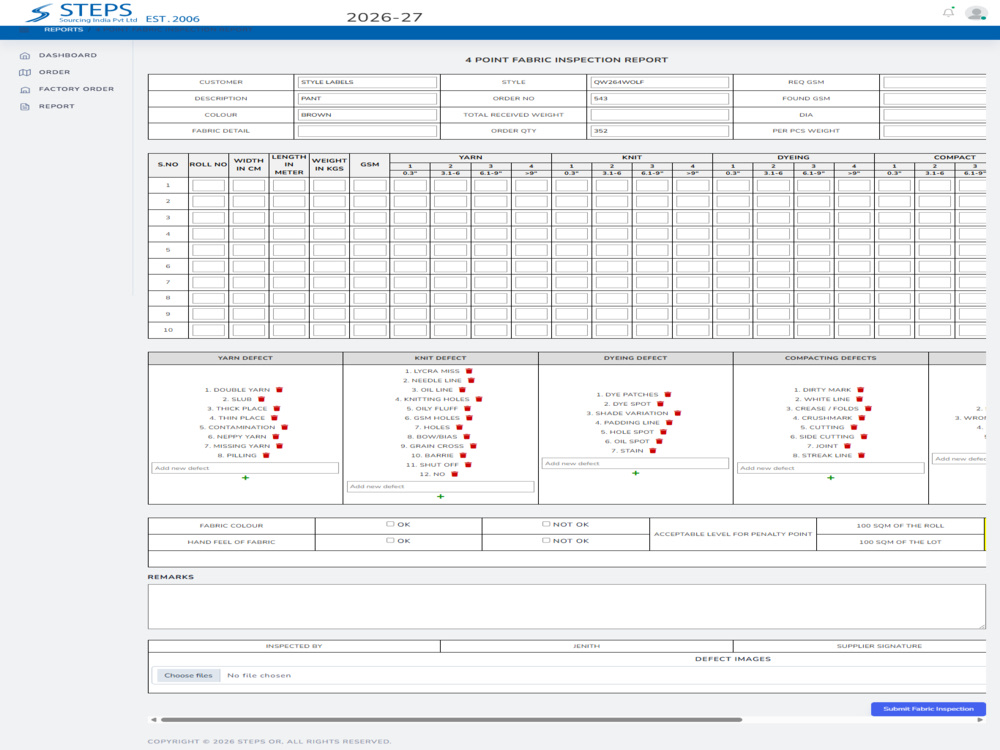Click the Description field showing PANT

pyautogui.click(x=367, y=99)
